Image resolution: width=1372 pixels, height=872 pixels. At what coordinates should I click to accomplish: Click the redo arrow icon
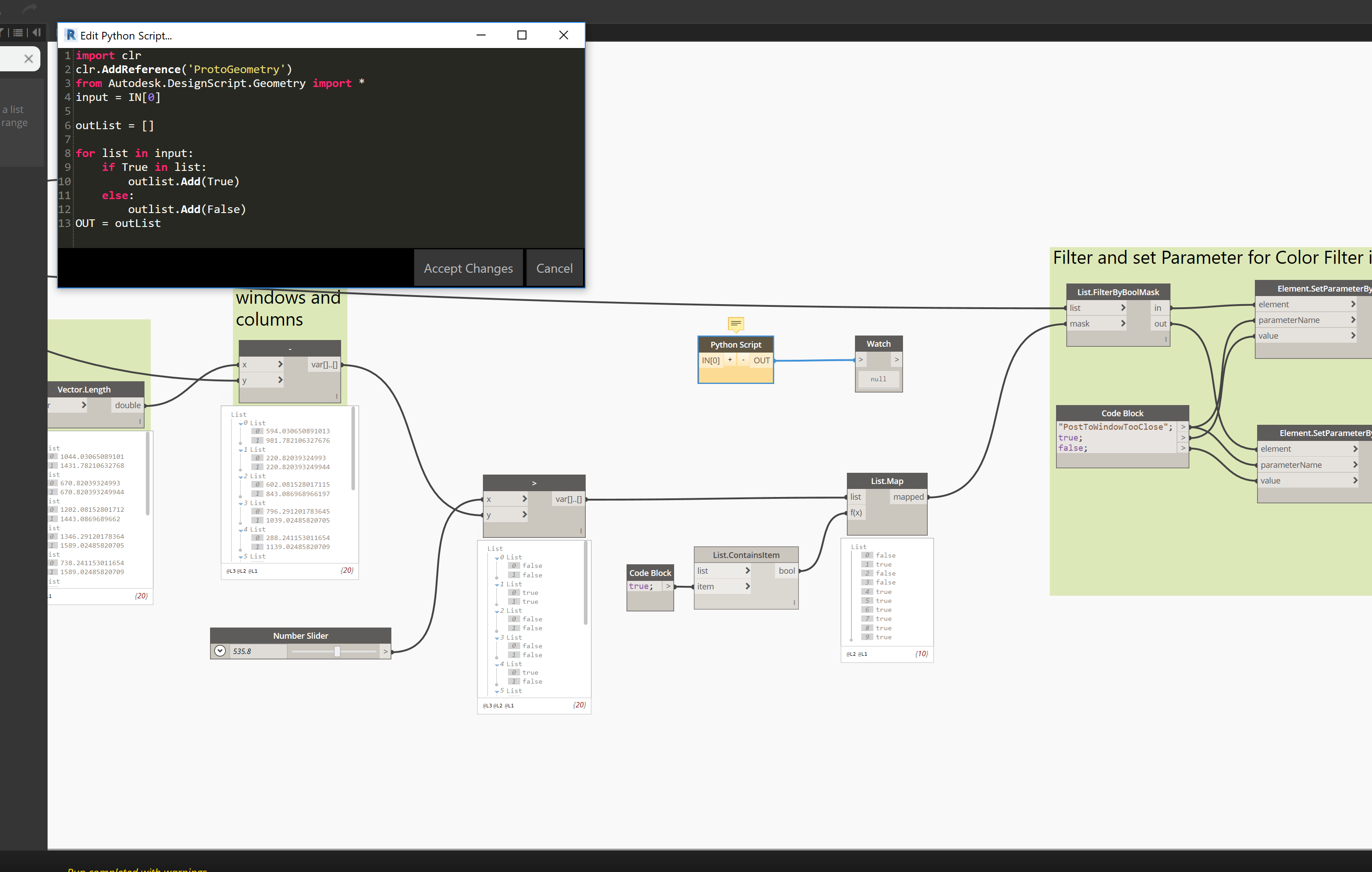pos(29,8)
